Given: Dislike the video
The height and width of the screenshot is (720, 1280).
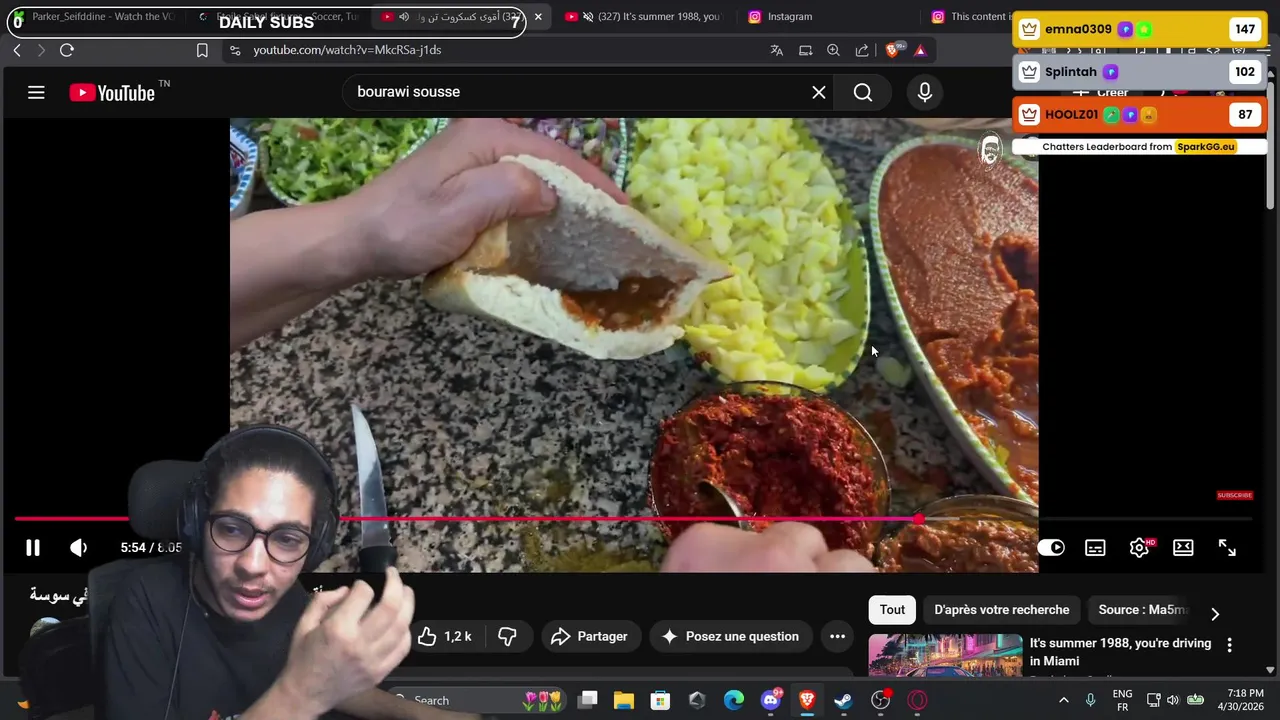Looking at the screenshot, I should 508,636.
